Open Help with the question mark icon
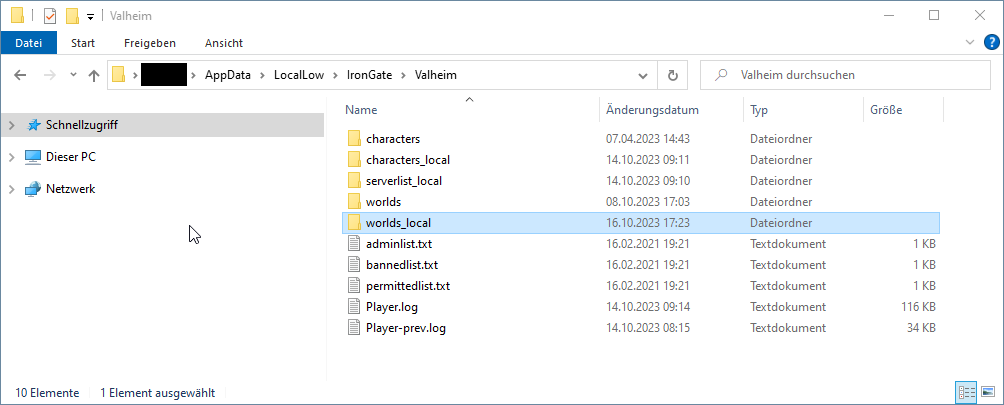Viewport: 1004px width, 405px height. point(990,43)
